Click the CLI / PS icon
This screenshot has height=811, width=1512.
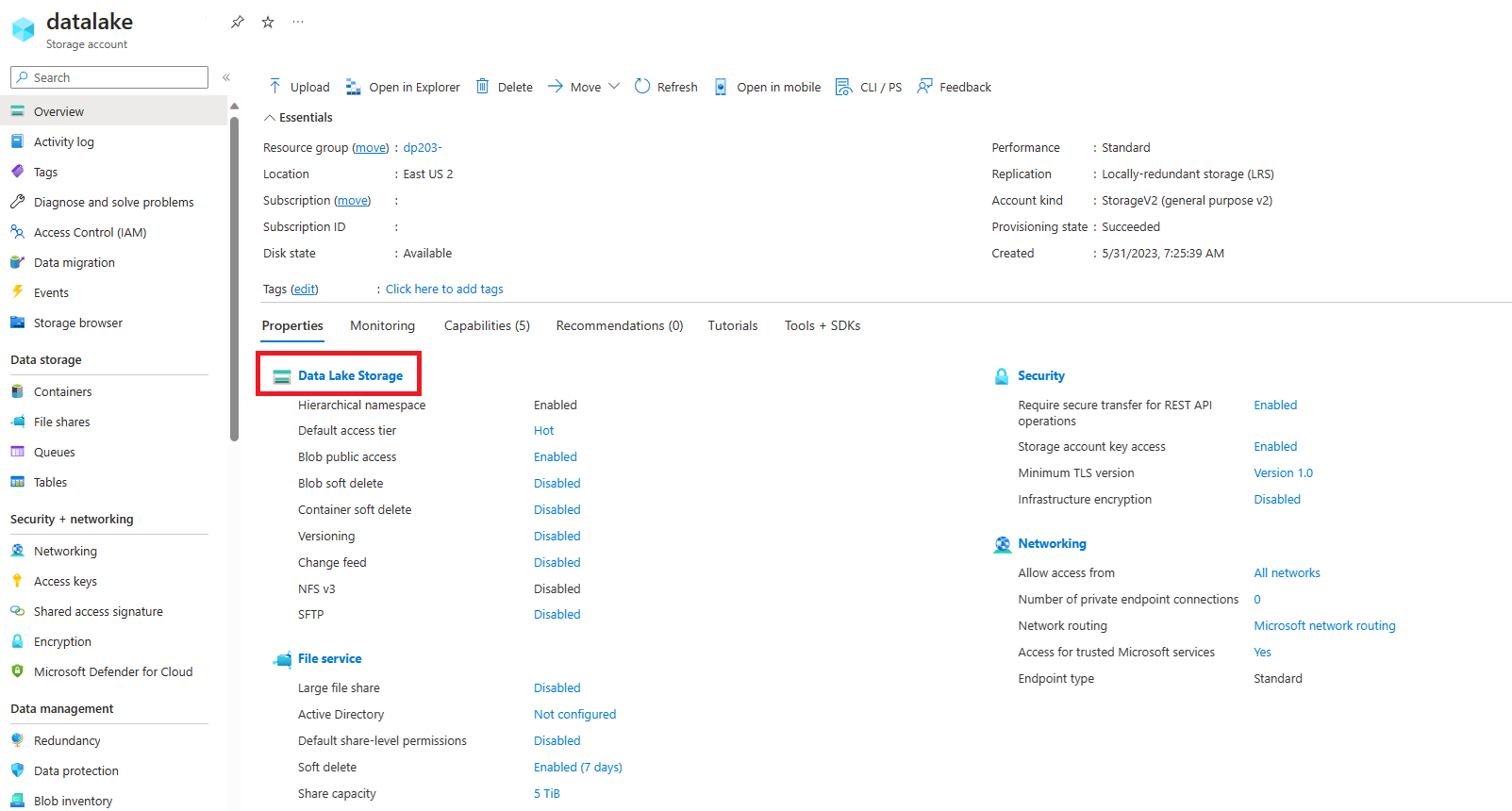click(x=843, y=87)
